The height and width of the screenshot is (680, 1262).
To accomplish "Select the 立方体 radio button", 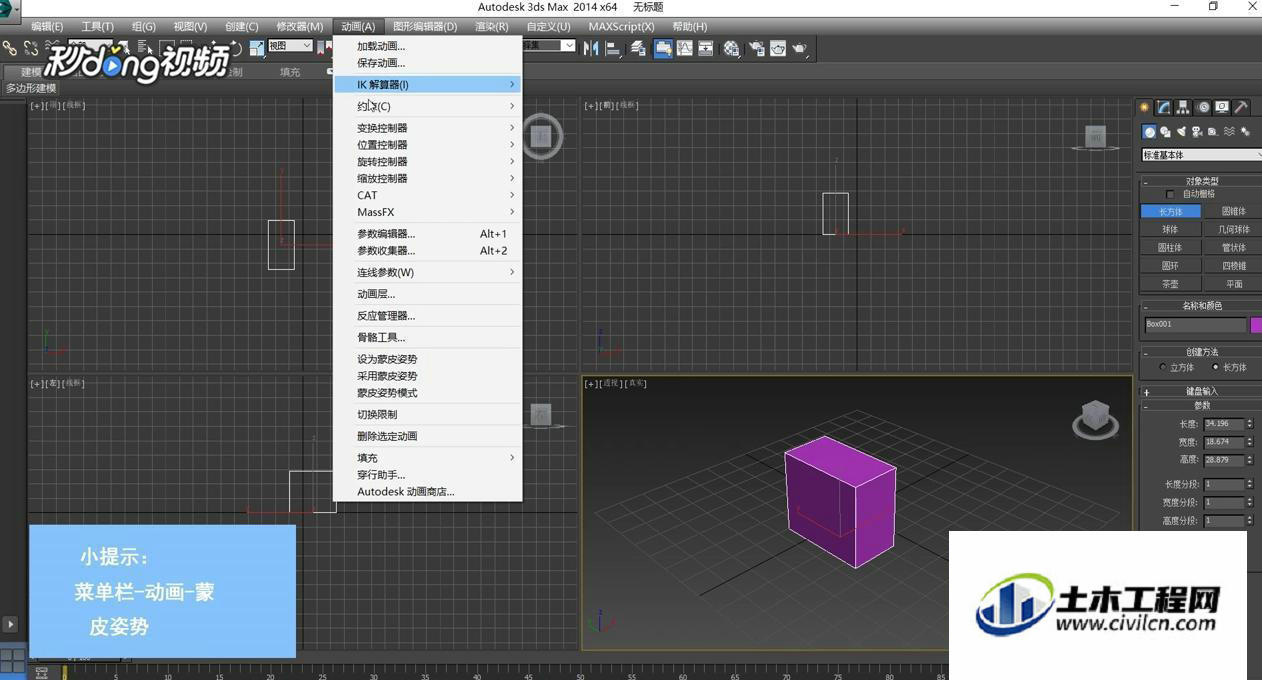I will (x=1162, y=367).
